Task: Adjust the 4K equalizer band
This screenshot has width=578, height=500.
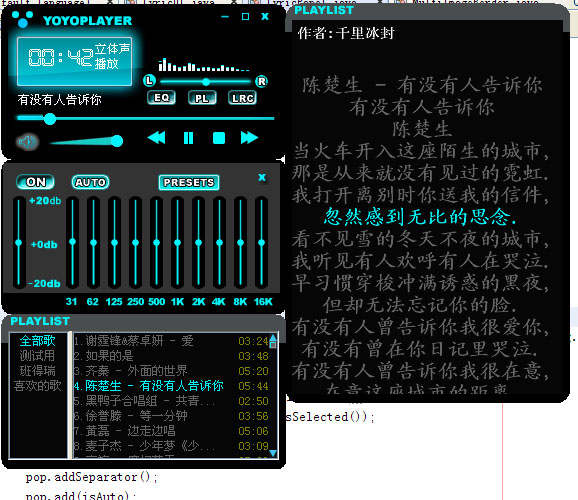Action: click(220, 242)
